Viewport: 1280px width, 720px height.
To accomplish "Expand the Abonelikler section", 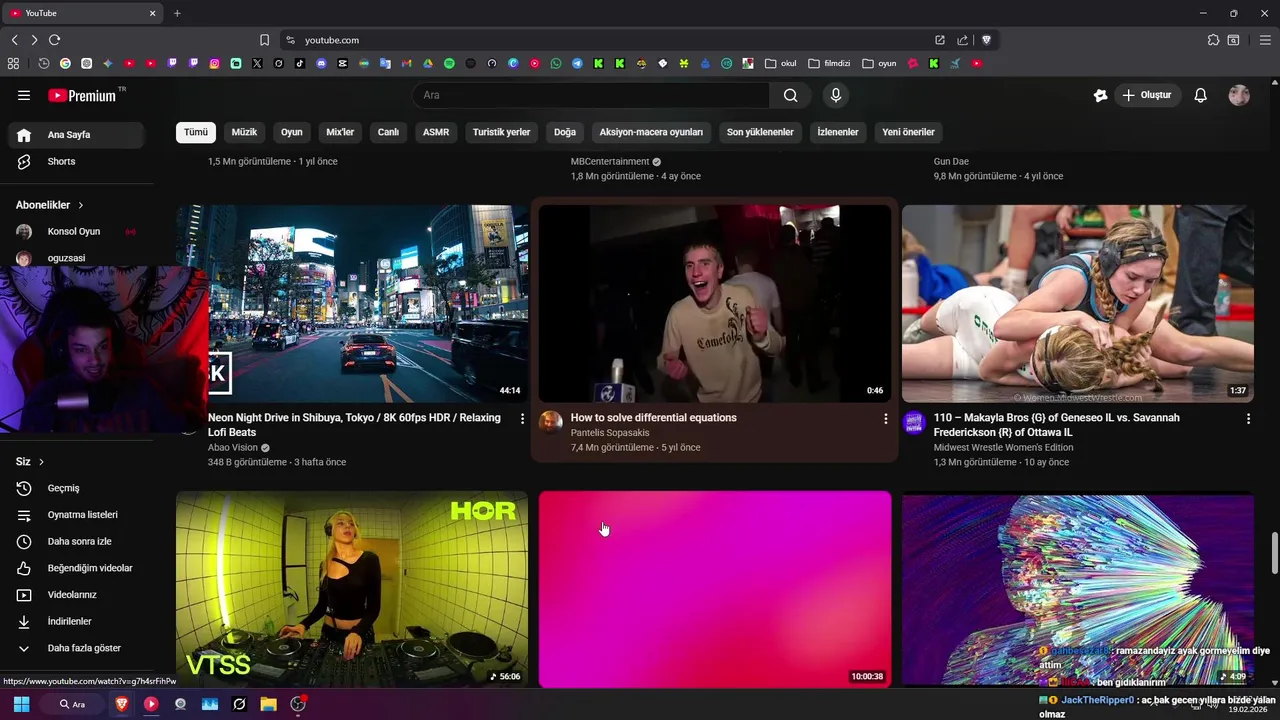I will [50, 205].
